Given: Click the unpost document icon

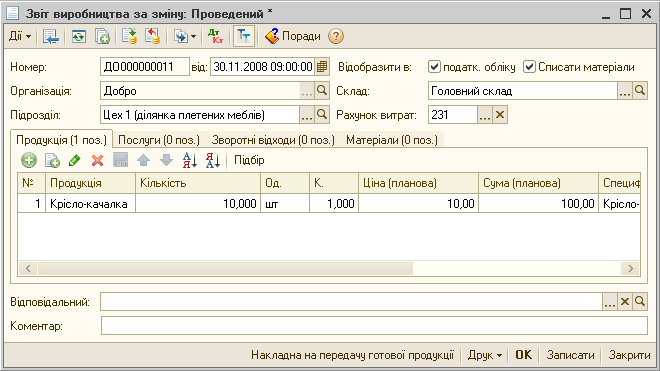Looking at the screenshot, I should tap(152, 36).
